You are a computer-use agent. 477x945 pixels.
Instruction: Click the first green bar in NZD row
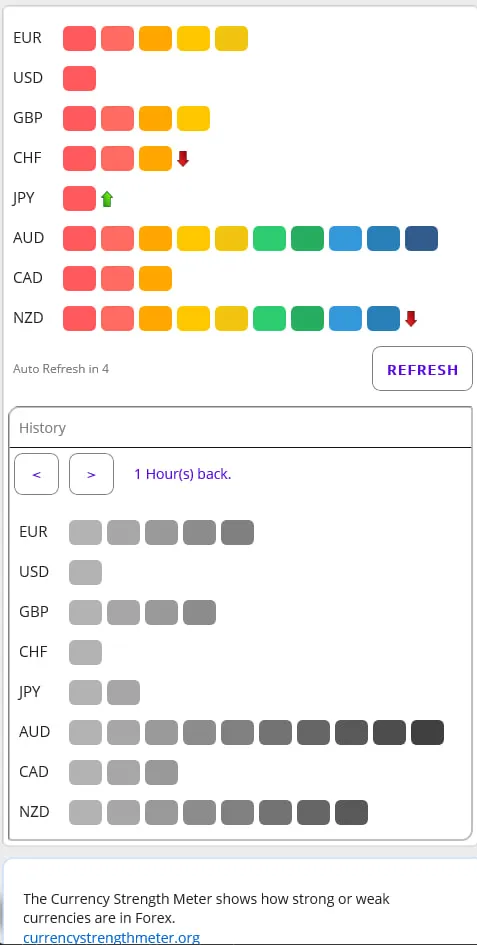270,318
